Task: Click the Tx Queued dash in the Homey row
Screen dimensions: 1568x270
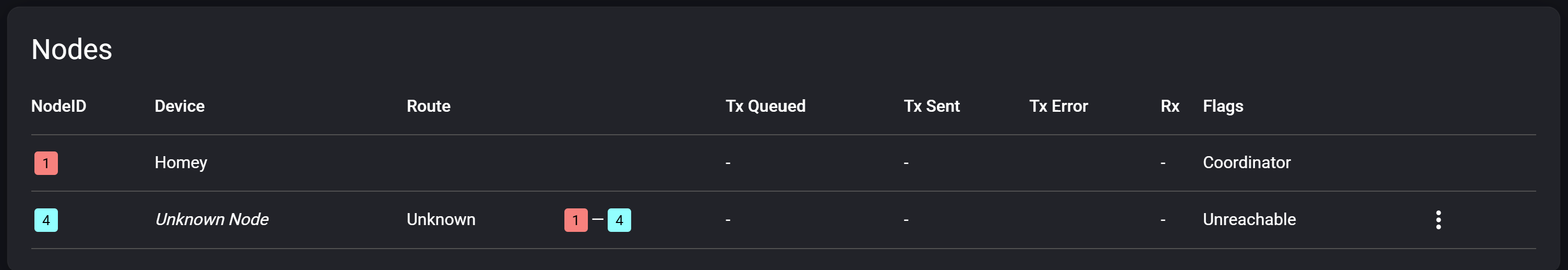Action: coord(728,163)
